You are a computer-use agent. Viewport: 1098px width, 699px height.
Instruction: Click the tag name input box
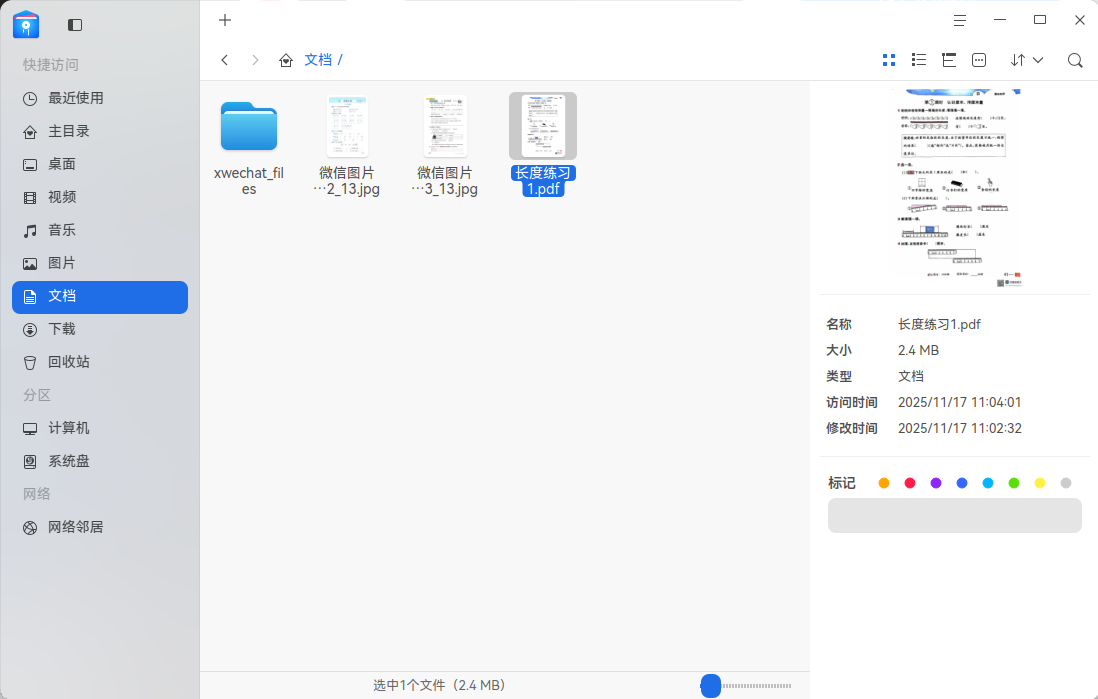tap(954, 515)
